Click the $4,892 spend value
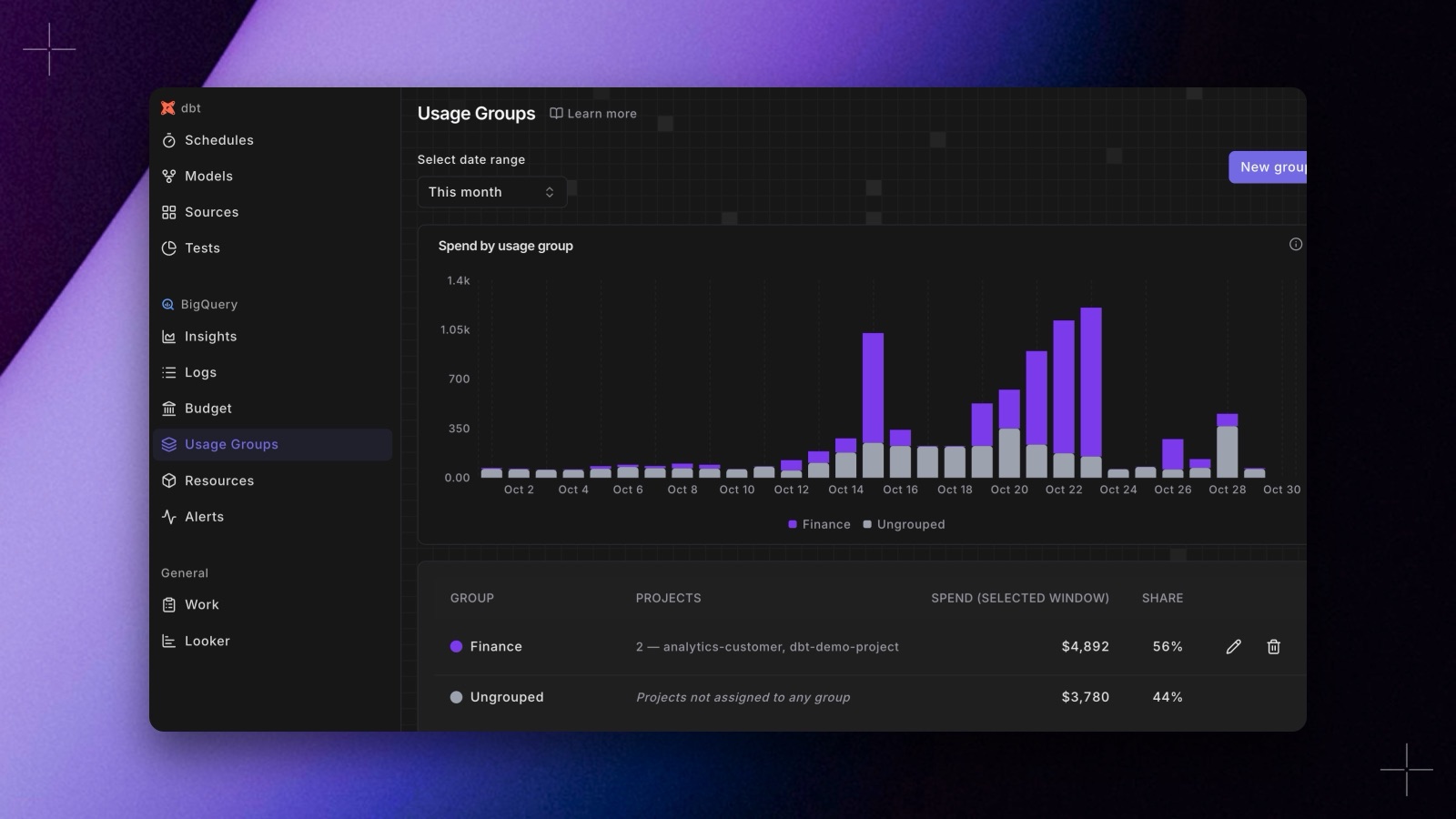This screenshot has height=819, width=1456. 1085,647
